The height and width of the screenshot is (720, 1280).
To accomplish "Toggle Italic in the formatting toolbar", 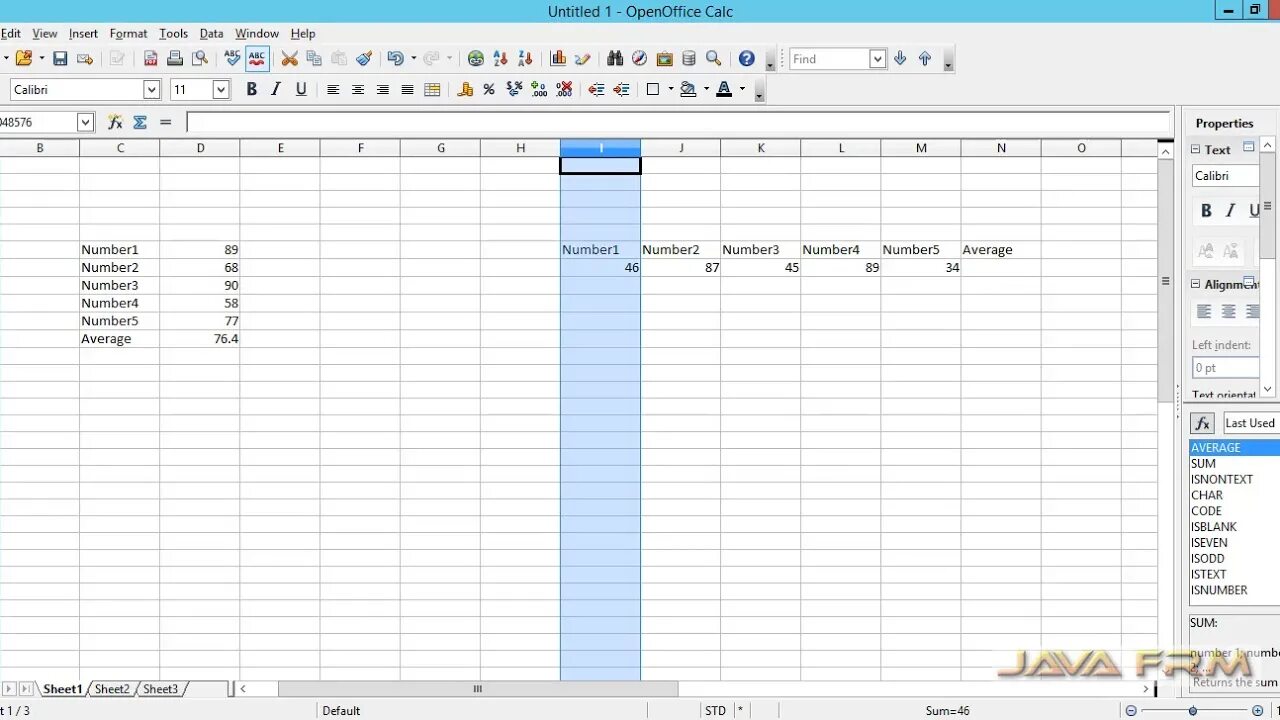I will 276,90.
